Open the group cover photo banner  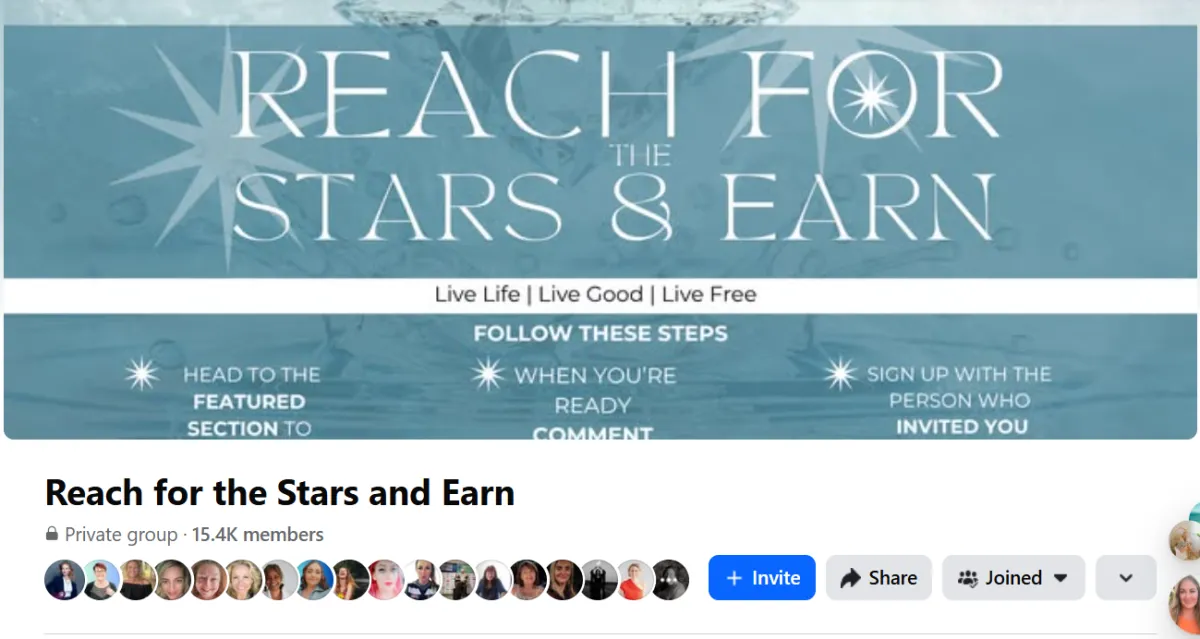coord(600,219)
